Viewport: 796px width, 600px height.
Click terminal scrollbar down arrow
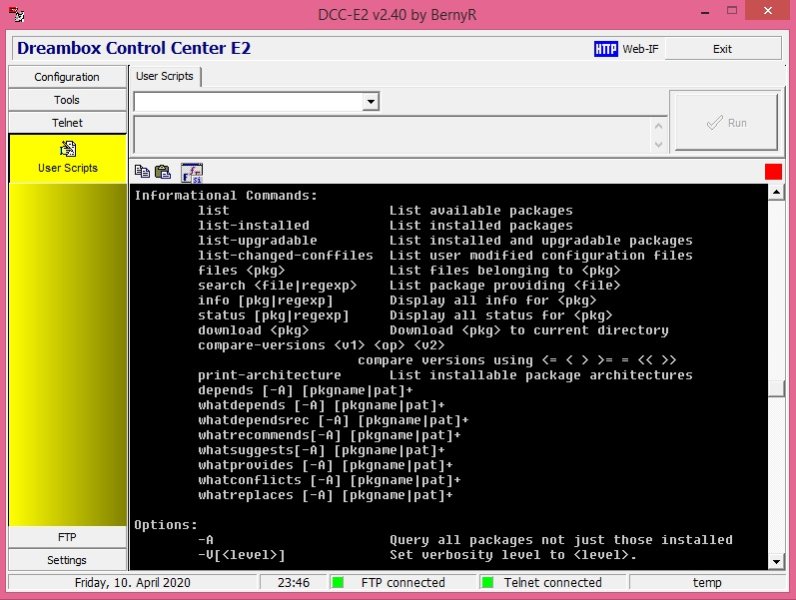pos(776,562)
